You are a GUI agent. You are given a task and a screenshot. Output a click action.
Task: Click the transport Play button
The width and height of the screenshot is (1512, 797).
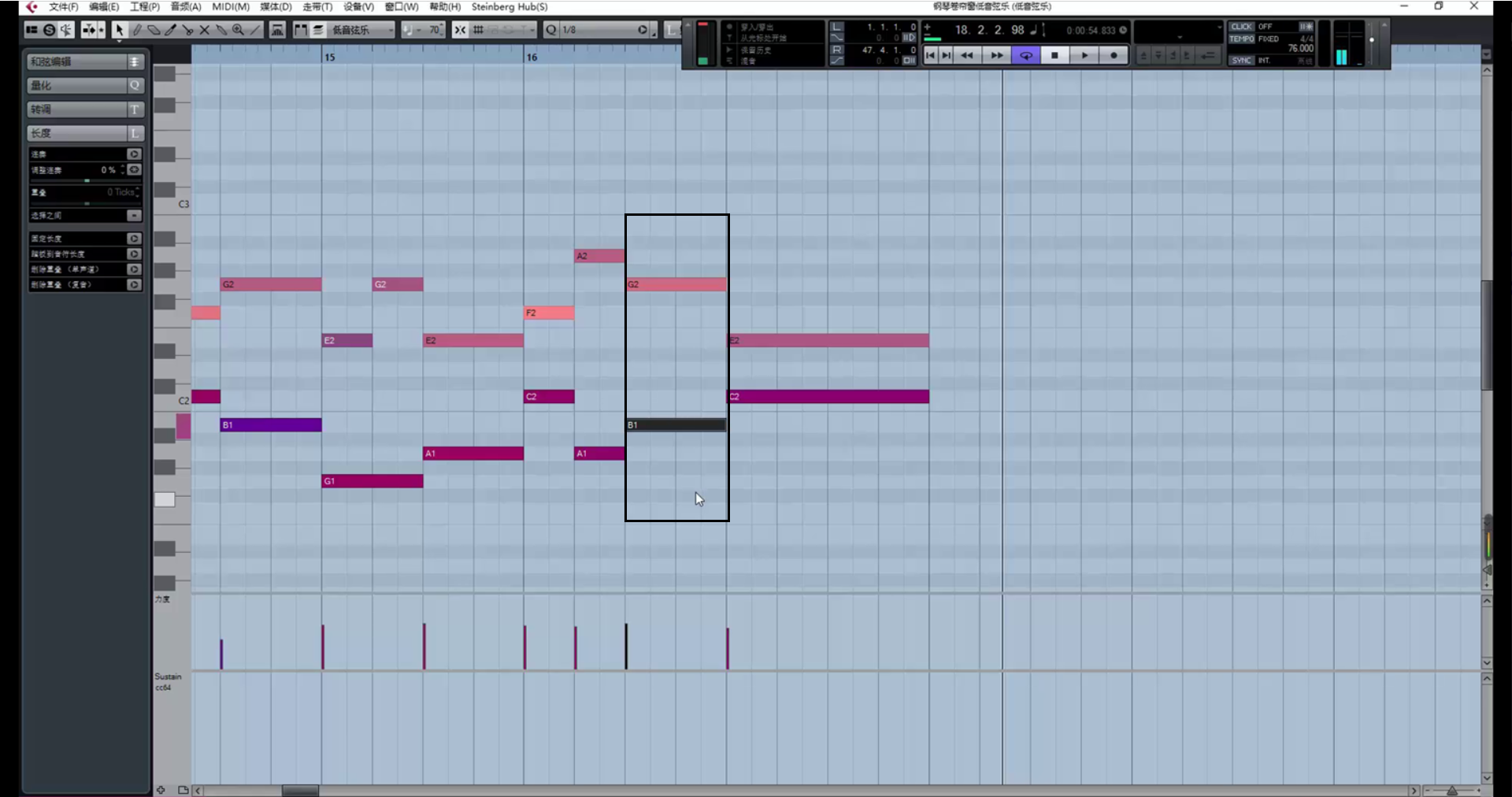[1084, 55]
